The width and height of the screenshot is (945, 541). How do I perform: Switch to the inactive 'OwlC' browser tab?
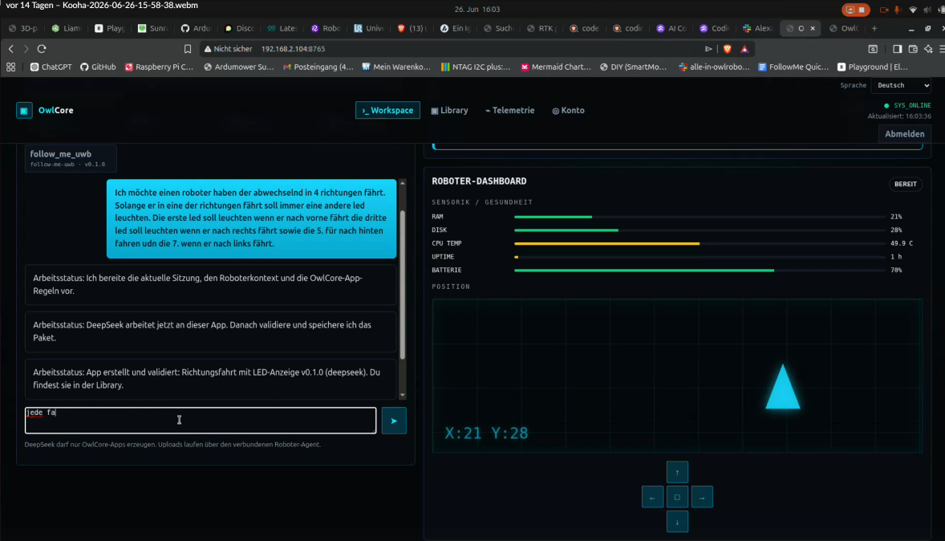click(844, 28)
